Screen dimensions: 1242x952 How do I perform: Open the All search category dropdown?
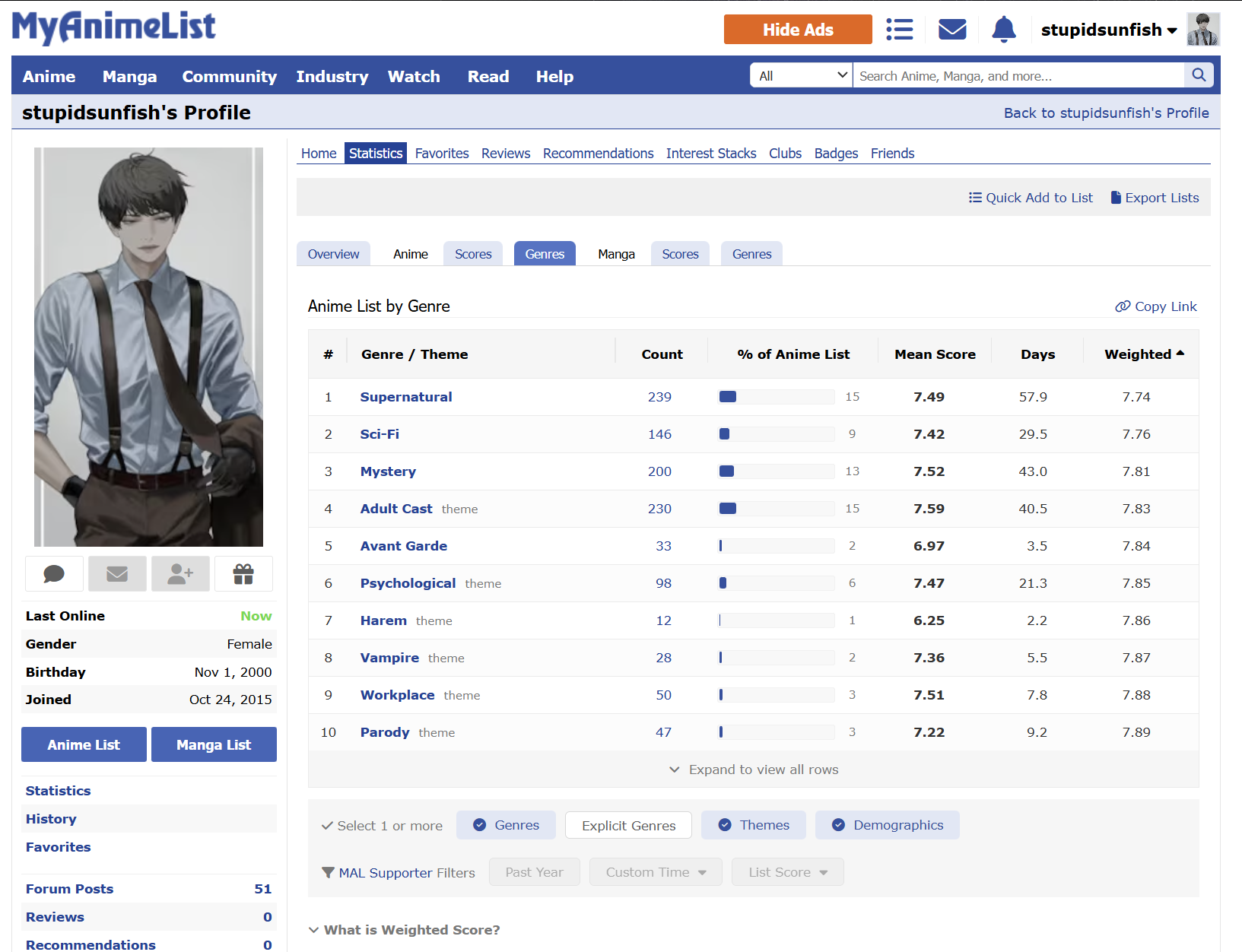pyautogui.click(x=802, y=75)
